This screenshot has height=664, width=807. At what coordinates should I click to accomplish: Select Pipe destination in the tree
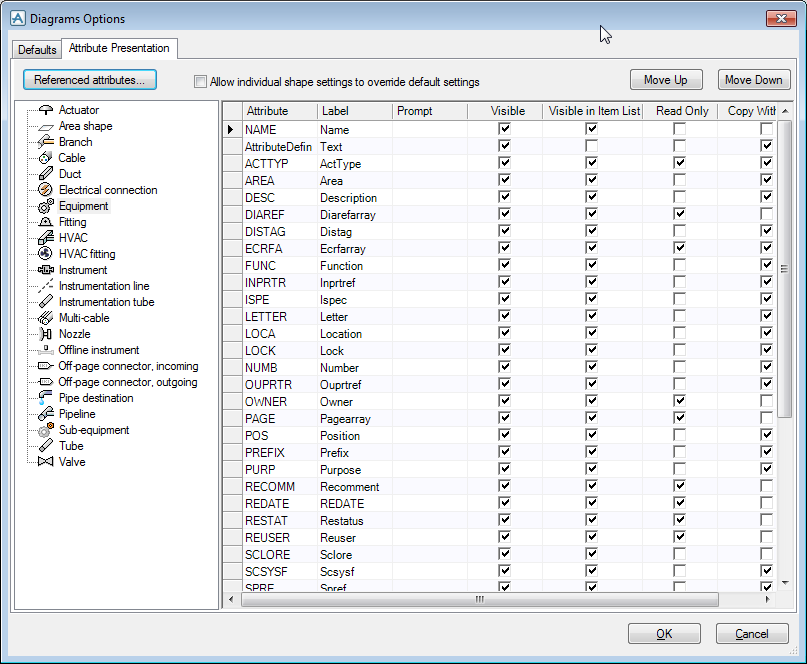[96, 398]
